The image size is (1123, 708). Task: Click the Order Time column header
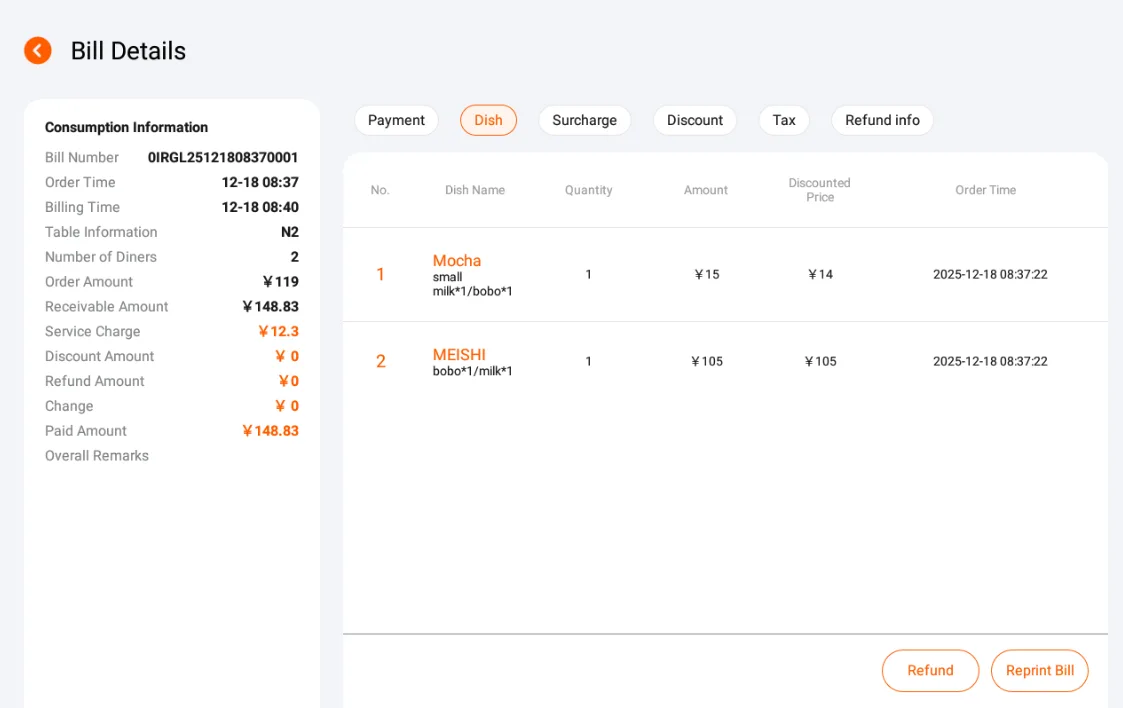985,190
